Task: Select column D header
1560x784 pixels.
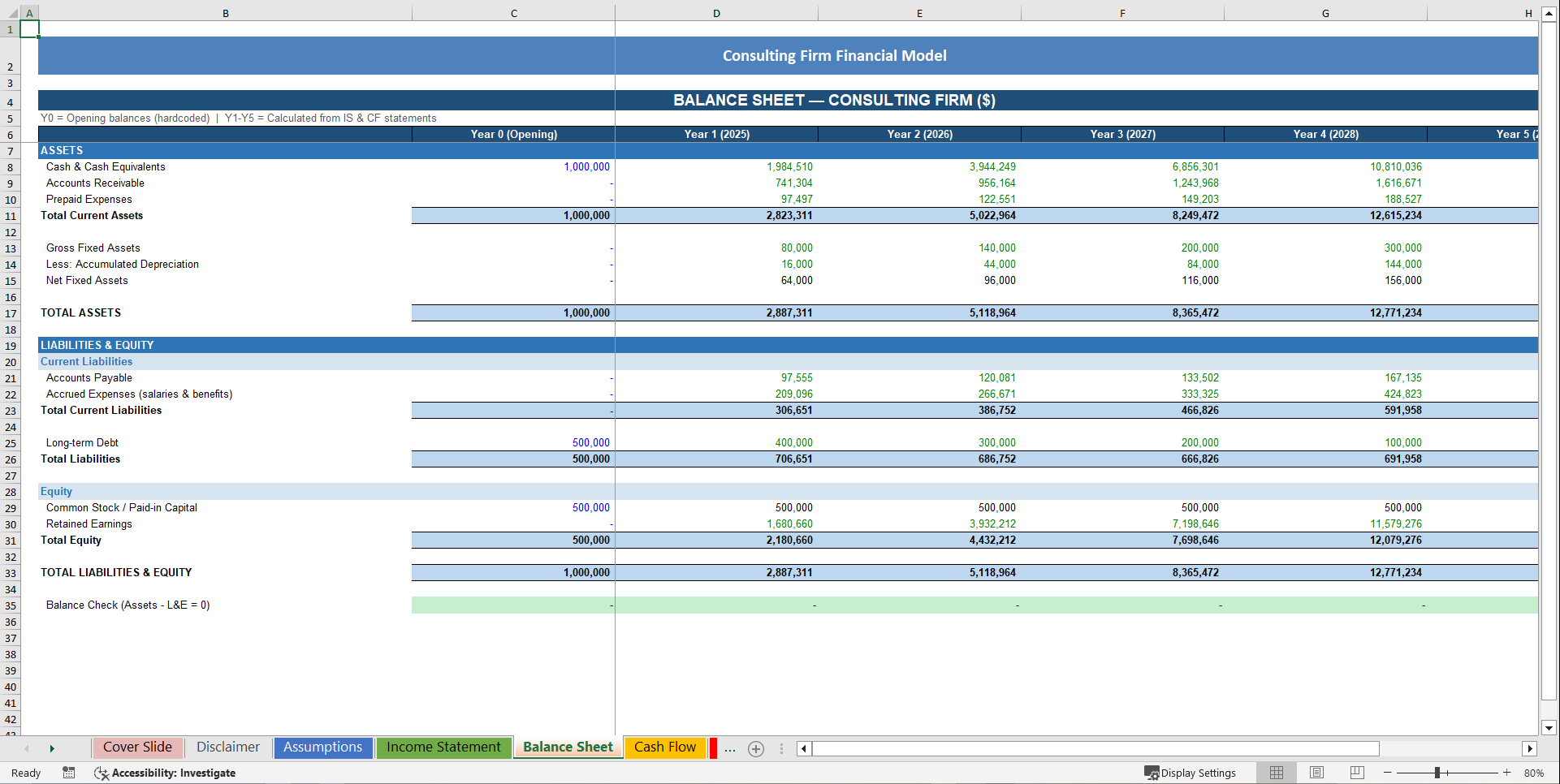Action: [716, 13]
